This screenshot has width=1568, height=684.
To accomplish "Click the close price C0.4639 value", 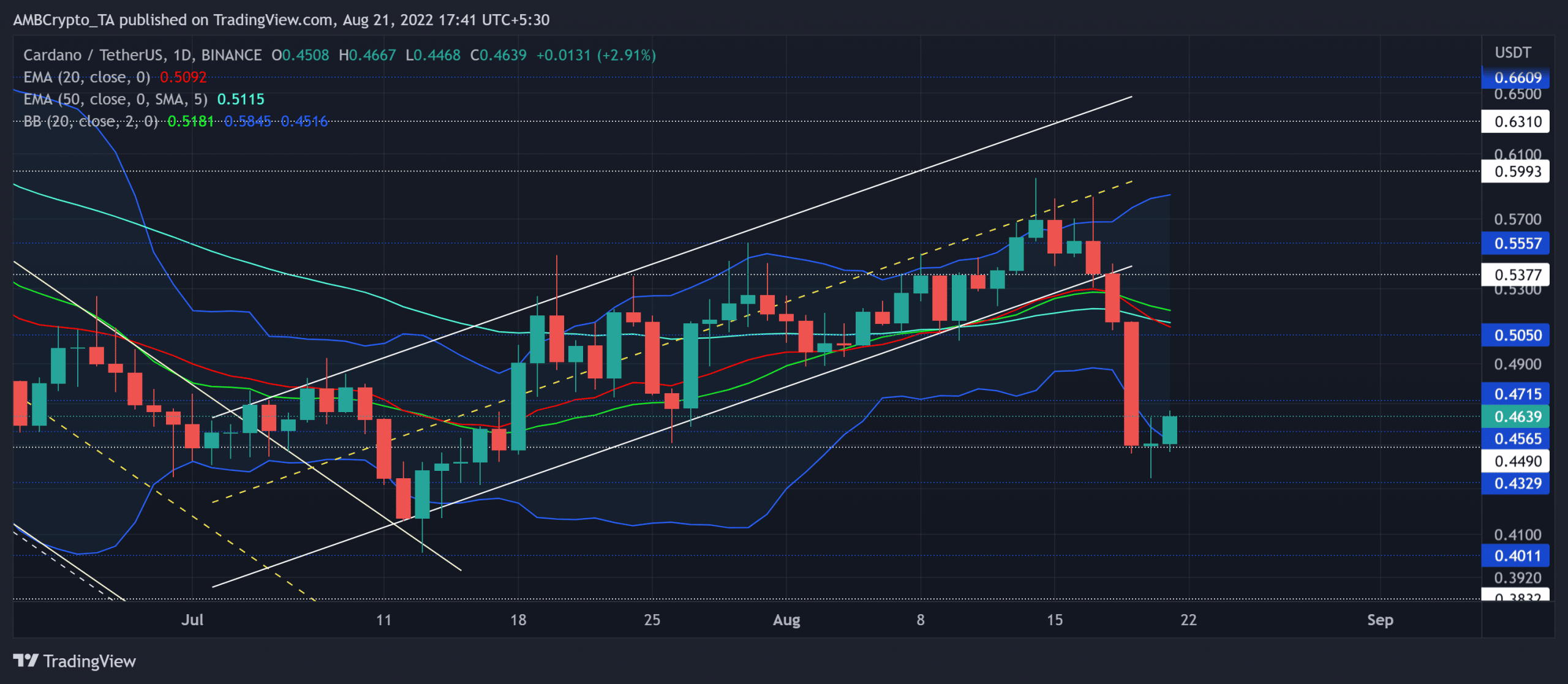I will 499,55.
